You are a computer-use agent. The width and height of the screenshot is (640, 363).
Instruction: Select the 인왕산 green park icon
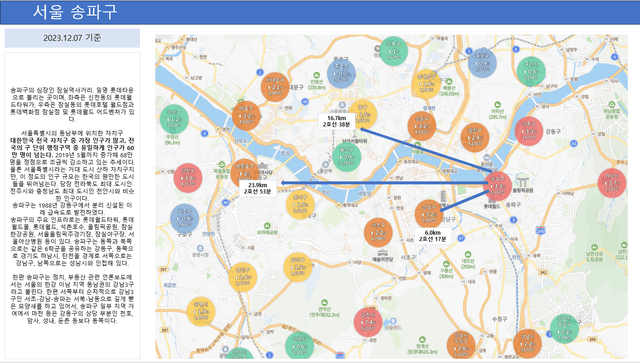(x=317, y=75)
